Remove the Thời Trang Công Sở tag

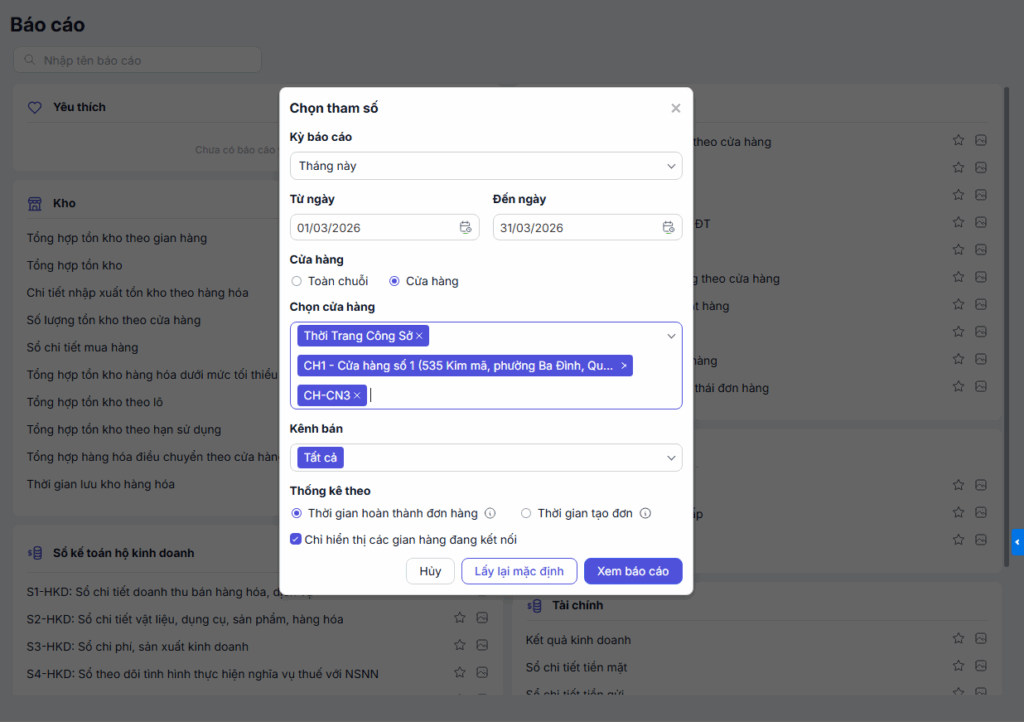point(420,336)
